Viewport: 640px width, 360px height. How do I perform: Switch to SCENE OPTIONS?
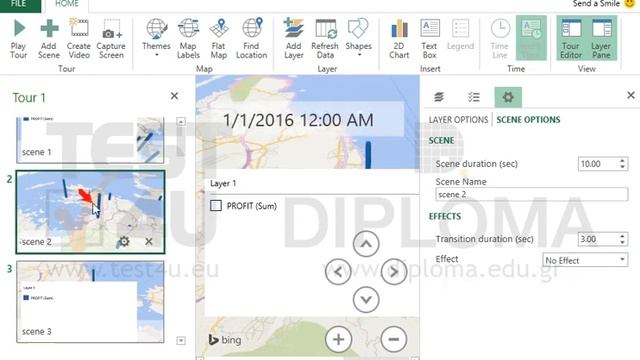pos(528,120)
